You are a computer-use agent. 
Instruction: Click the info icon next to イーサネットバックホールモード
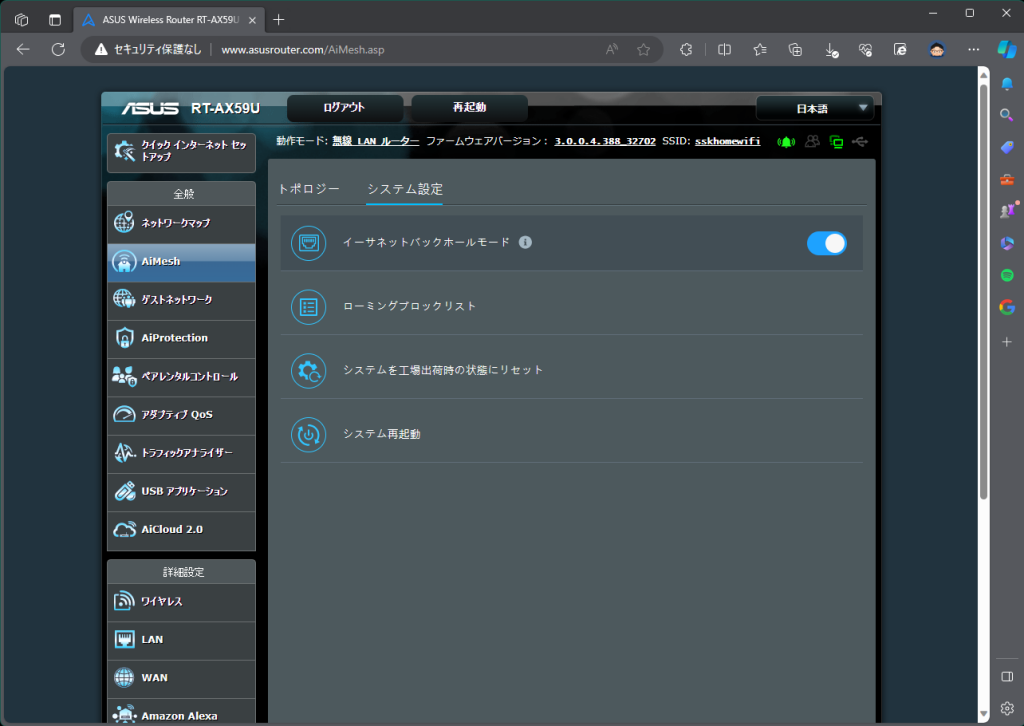coord(525,242)
